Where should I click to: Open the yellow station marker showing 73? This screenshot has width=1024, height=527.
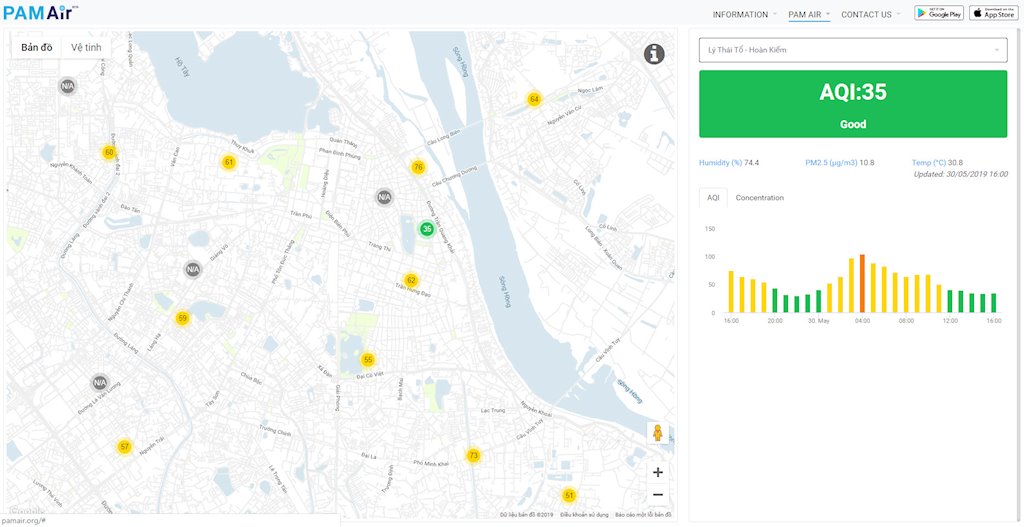click(x=473, y=455)
